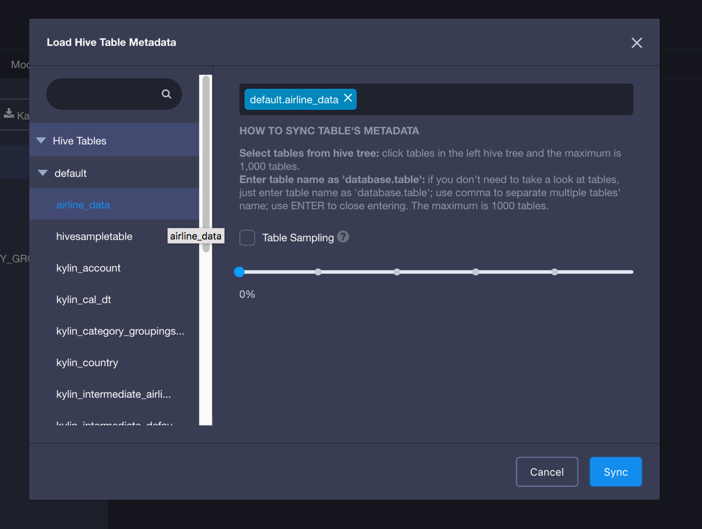
Task: Collapse the Hive Tables tree
Action: (x=42, y=141)
